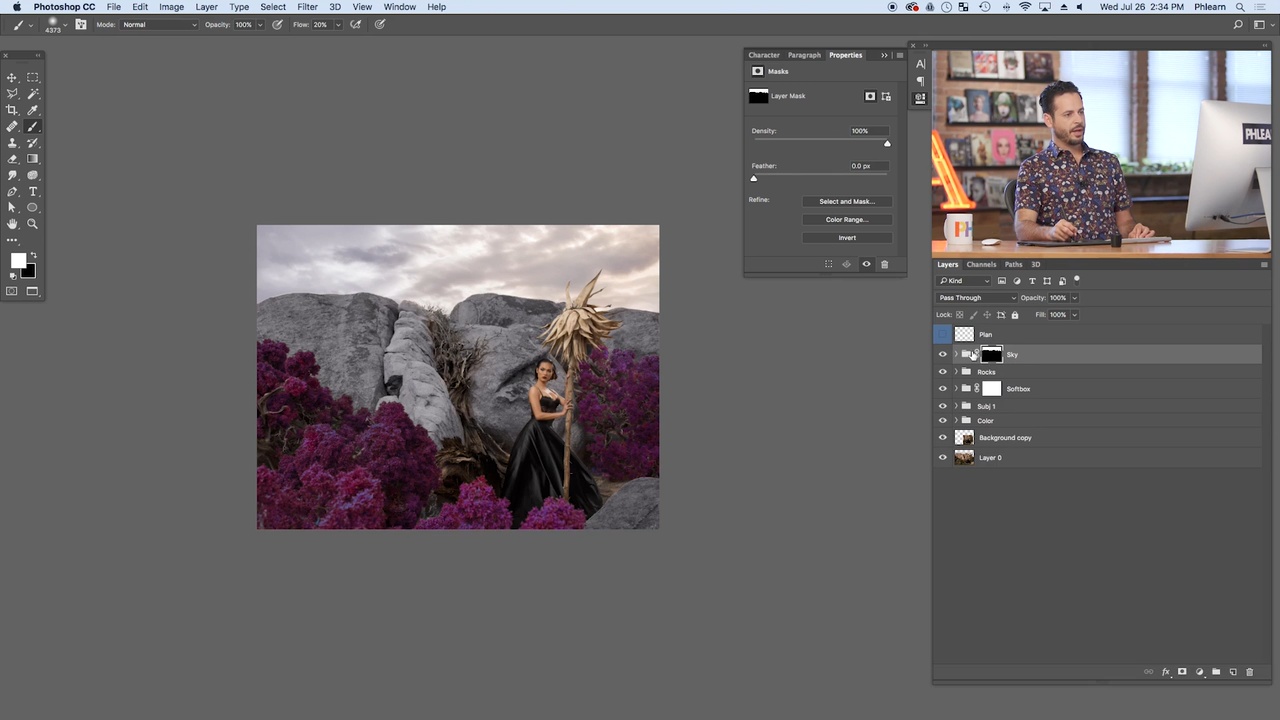
Task: Open the Layer menu
Action: pos(207,7)
